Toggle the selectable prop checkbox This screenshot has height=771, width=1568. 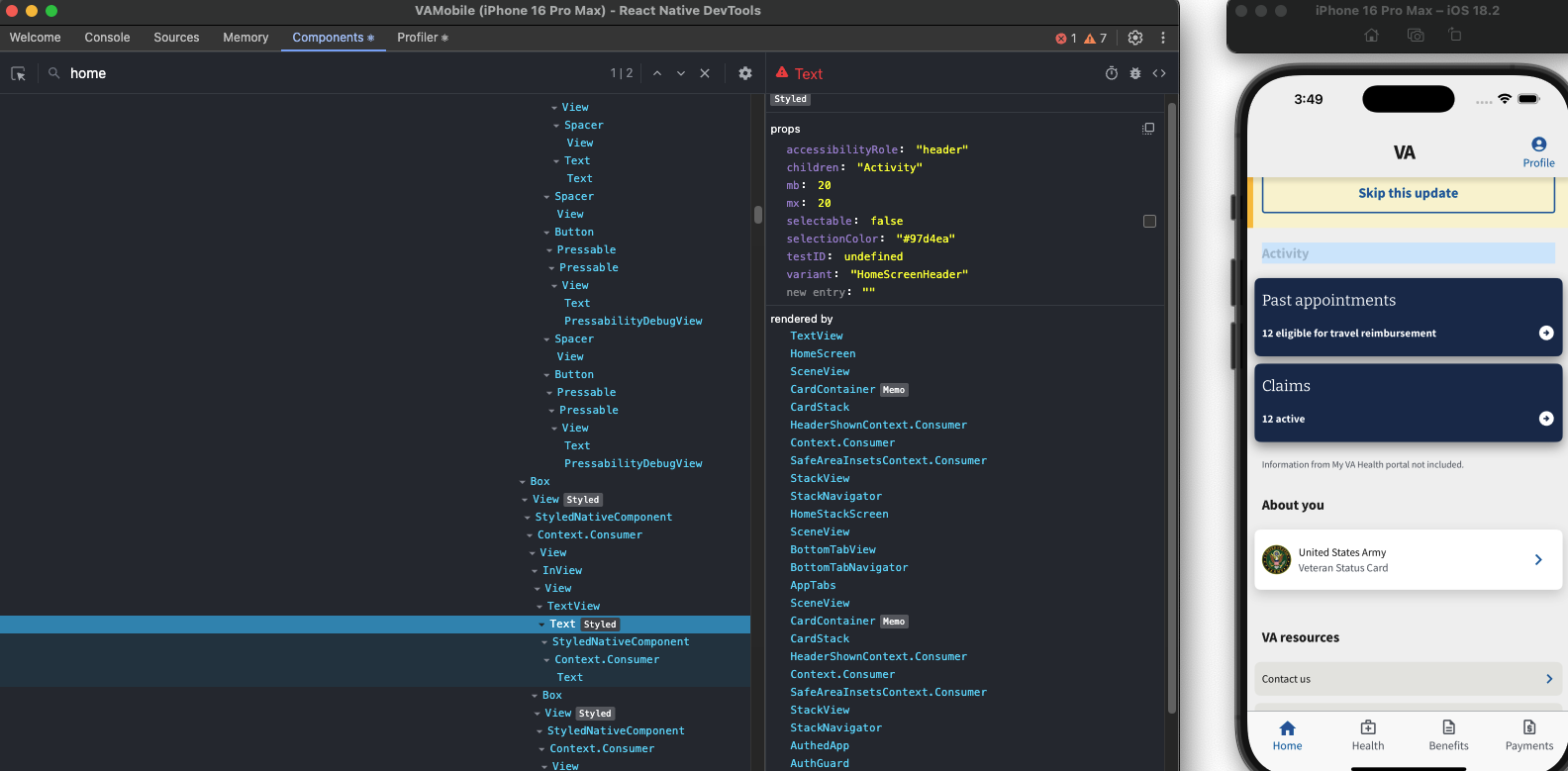[1149, 222]
